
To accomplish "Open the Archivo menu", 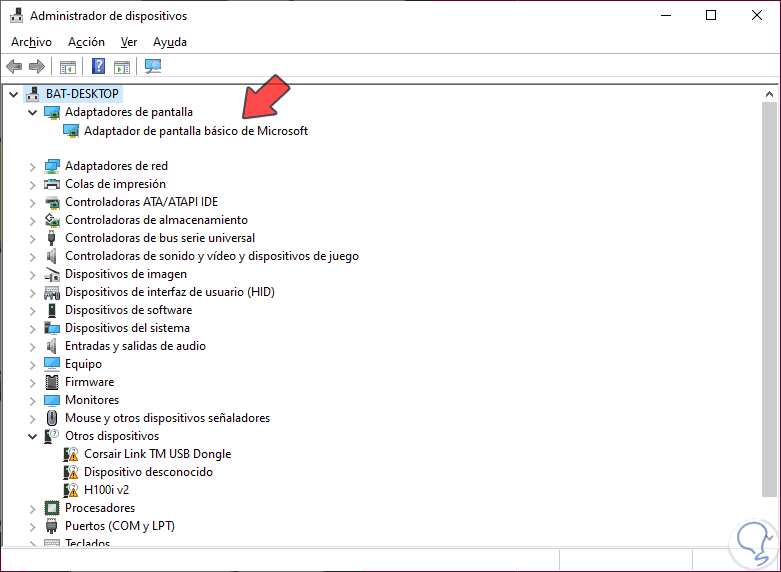I will coord(31,42).
